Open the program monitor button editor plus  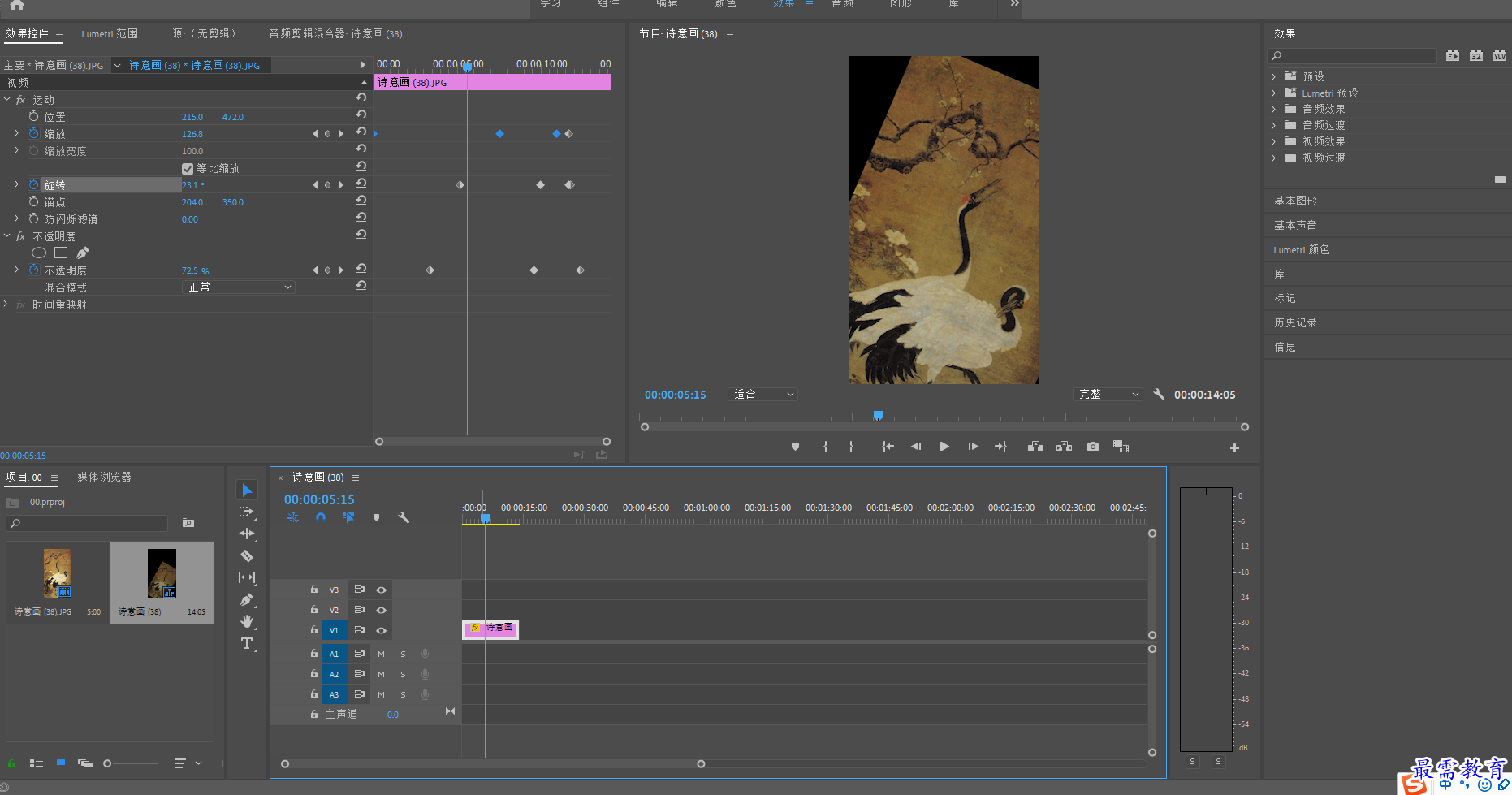pyautogui.click(x=1234, y=447)
